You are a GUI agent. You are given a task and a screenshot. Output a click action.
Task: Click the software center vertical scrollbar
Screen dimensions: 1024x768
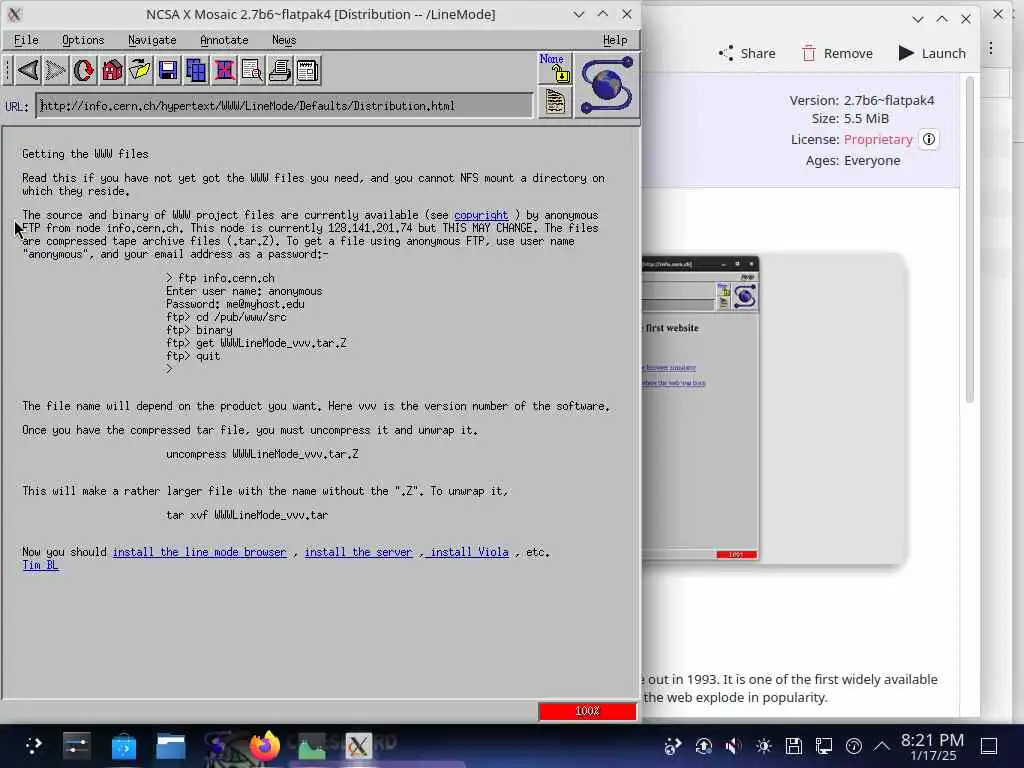[x=969, y=240]
